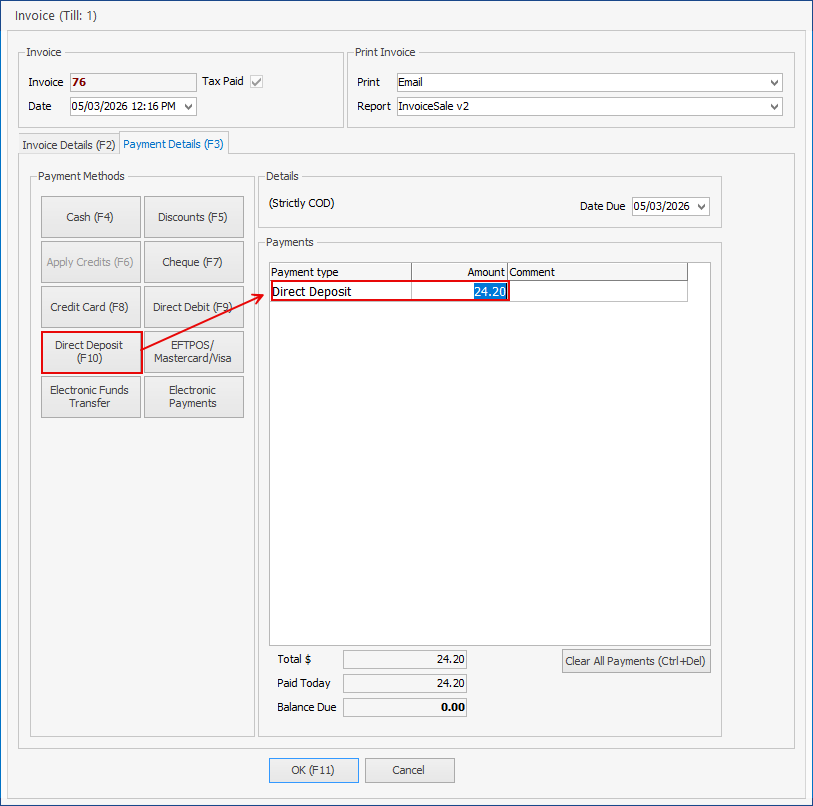813x806 pixels.
Task: Choose Electronic Funds Transfer
Action: click(90, 397)
